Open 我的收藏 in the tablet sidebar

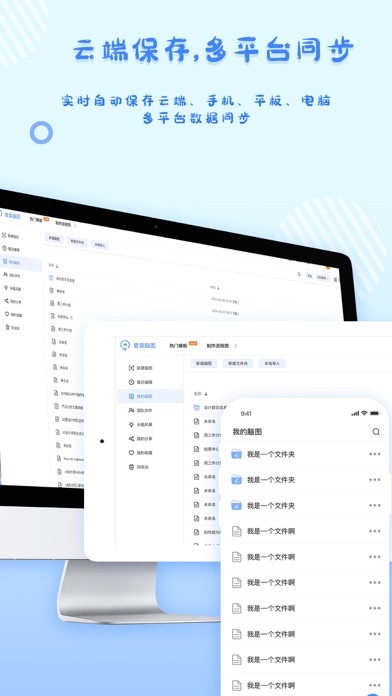click(x=141, y=453)
